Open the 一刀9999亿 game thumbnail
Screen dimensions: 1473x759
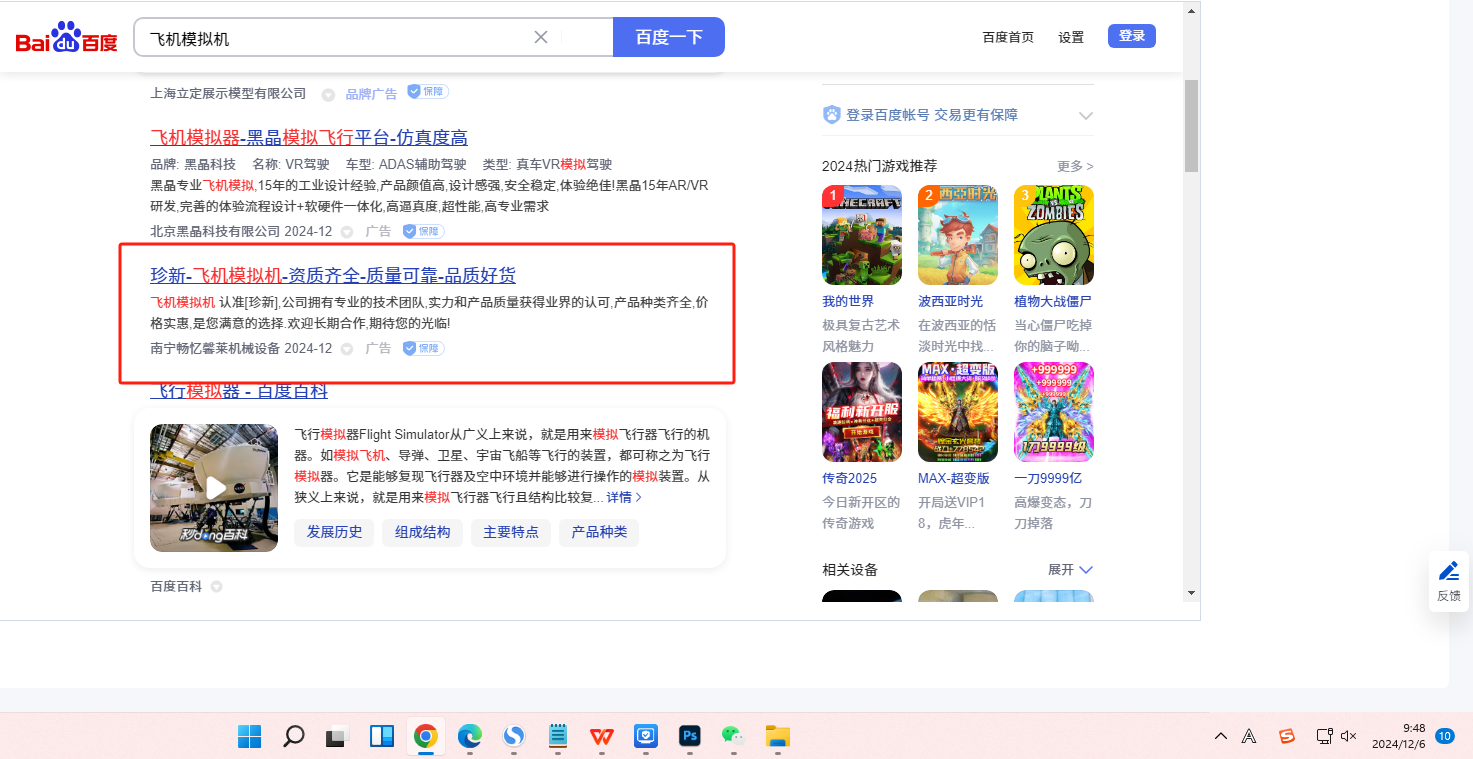click(x=1054, y=412)
